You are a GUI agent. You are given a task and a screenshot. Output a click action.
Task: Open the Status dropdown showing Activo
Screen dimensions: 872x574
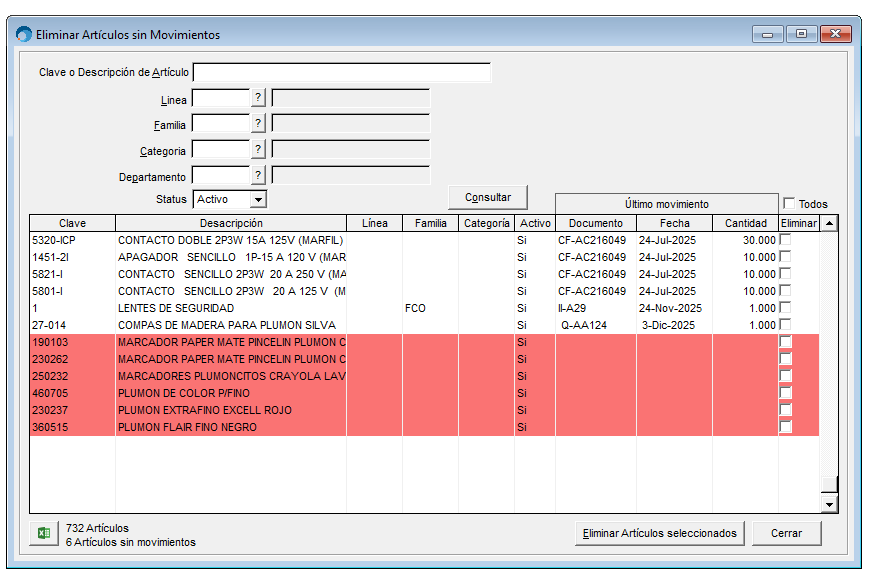258,200
